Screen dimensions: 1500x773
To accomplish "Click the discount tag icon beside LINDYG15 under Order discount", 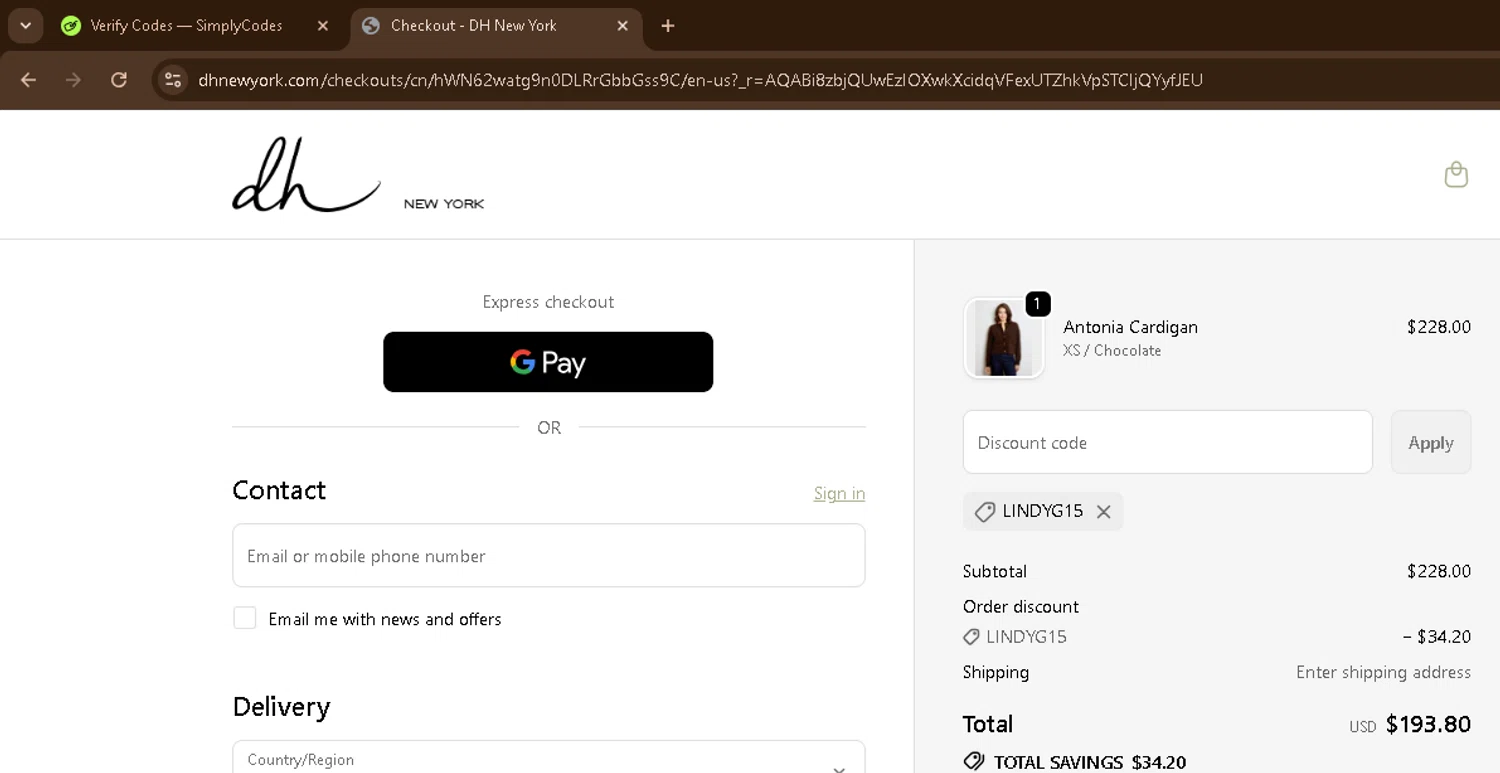I will tap(971, 637).
